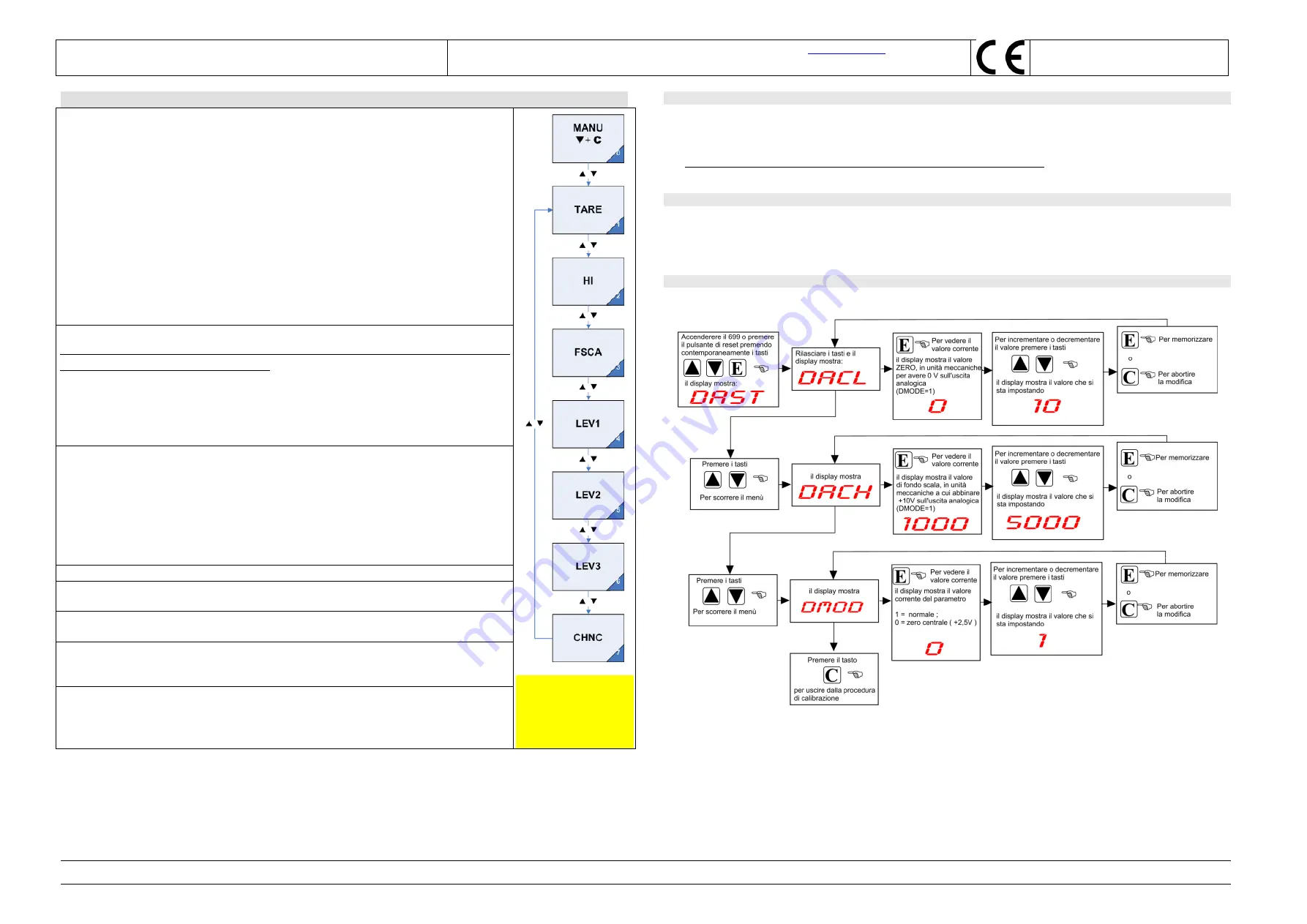Click the E memorizzare key in the DACL row
Screen dimensions: 1307x924
1130,340
